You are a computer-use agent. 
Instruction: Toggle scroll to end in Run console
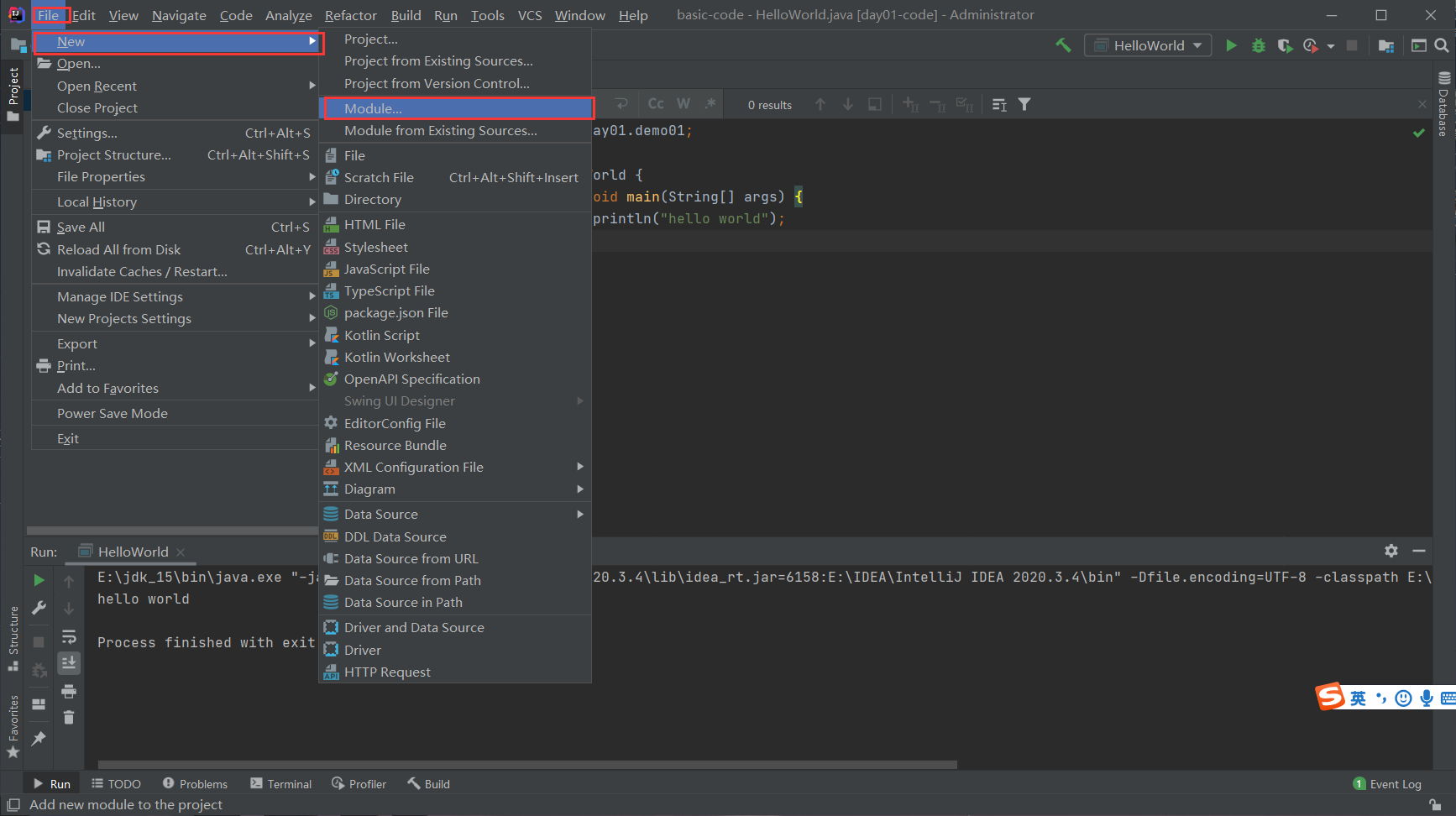pos(69,663)
